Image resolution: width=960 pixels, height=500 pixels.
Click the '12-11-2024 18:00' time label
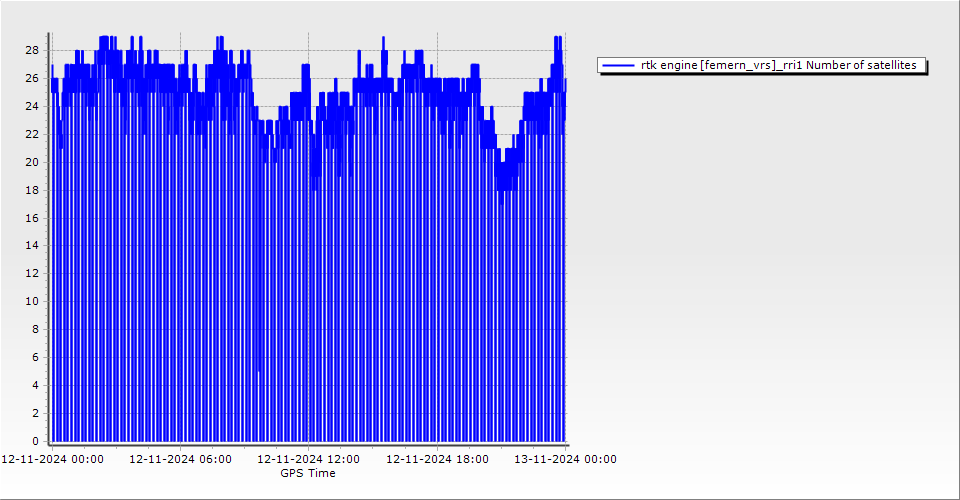pos(437,459)
